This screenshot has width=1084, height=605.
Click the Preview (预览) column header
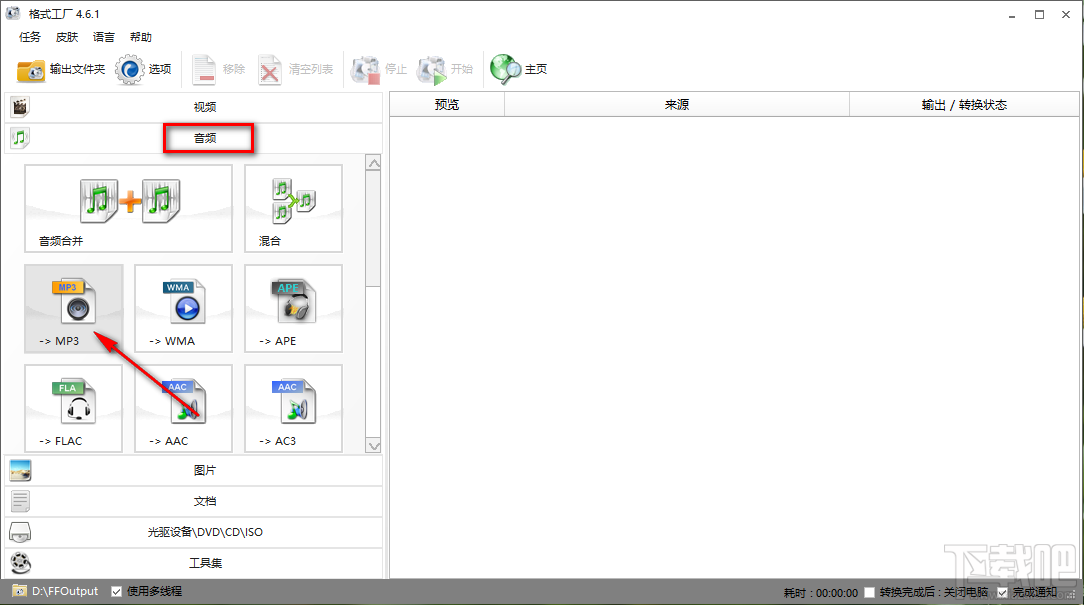point(447,104)
